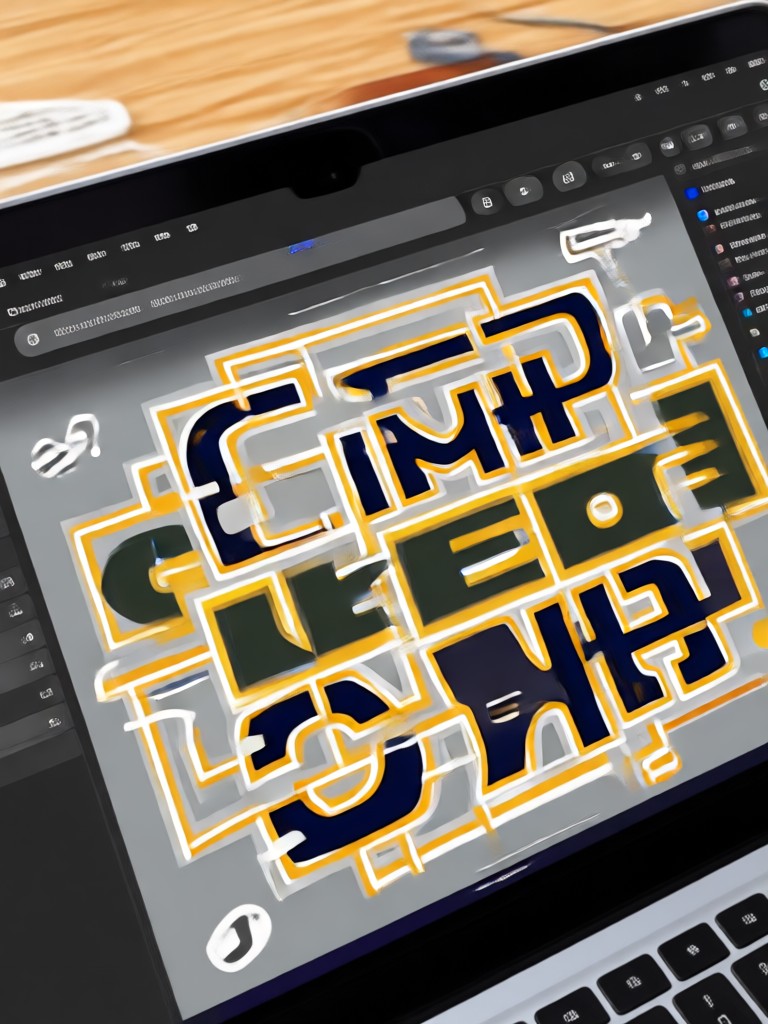
Task: Click the white scribble mark left of the emblem
Action: (x=65, y=445)
